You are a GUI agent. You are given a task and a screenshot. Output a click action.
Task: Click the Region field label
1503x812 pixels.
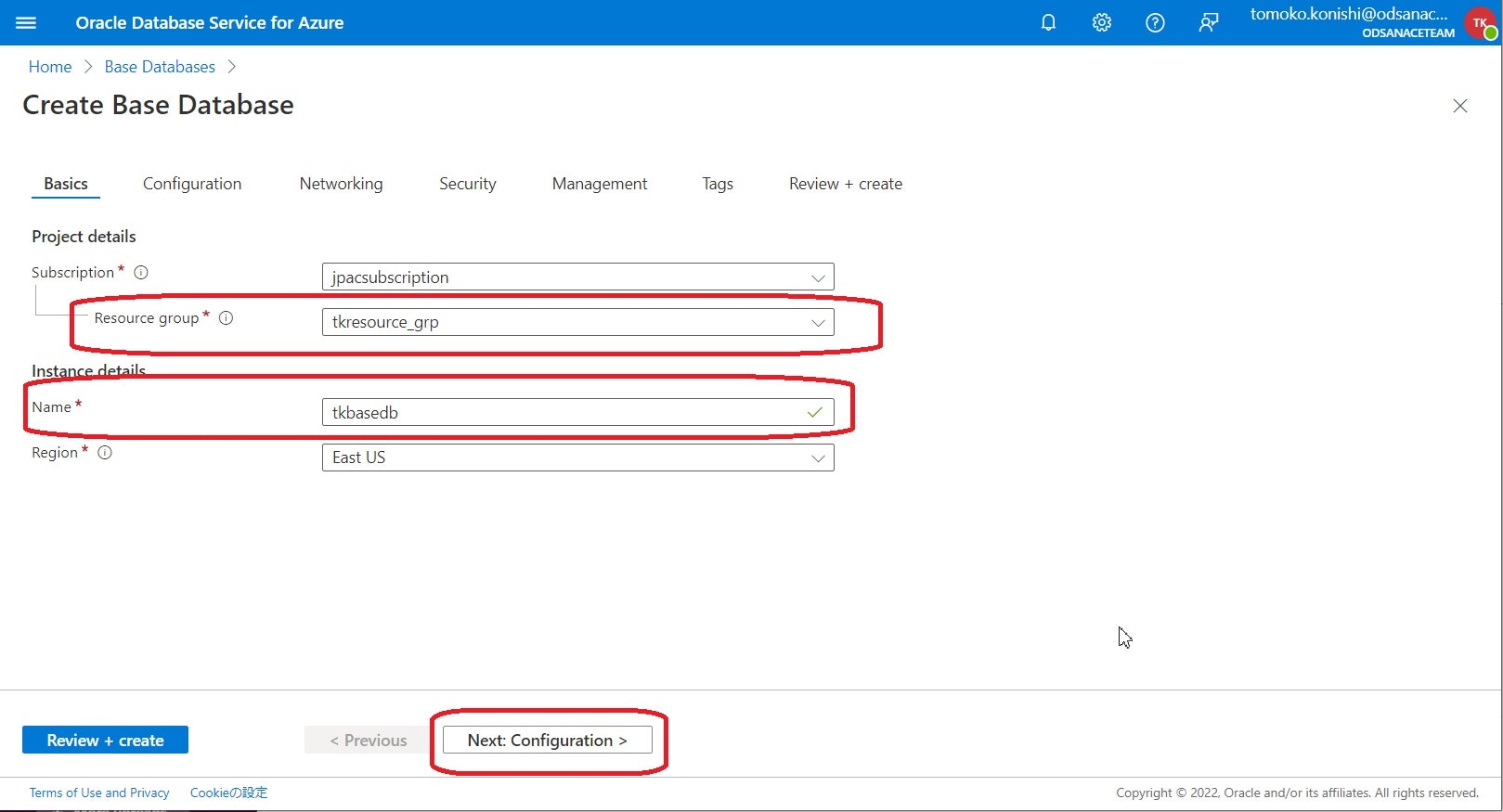point(55,453)
